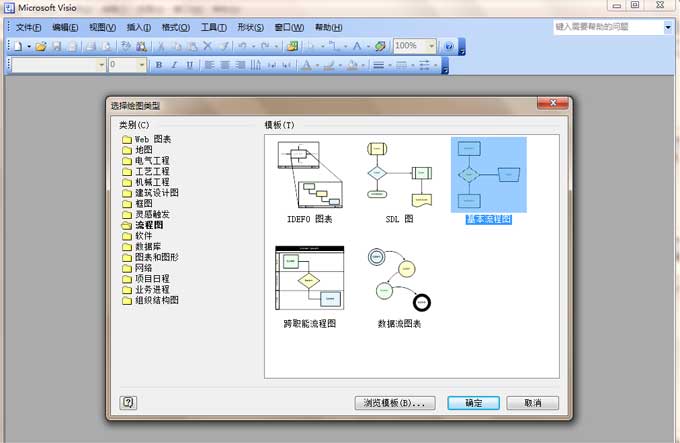Click the Undo arrow icon
The width and height of the screenshot is (680, 443).
242,46
